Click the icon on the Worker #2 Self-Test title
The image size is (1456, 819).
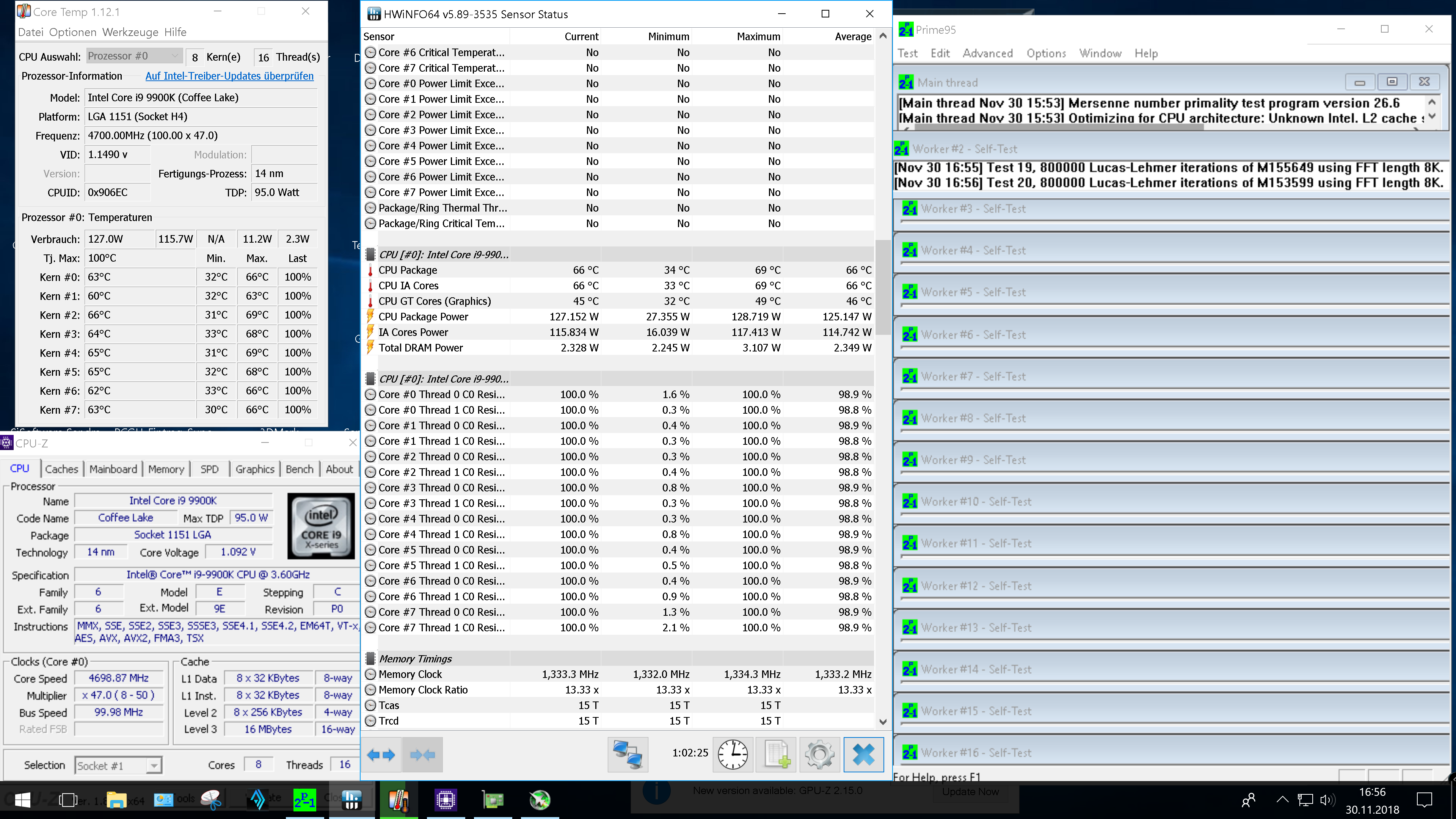tap(902, 149)
